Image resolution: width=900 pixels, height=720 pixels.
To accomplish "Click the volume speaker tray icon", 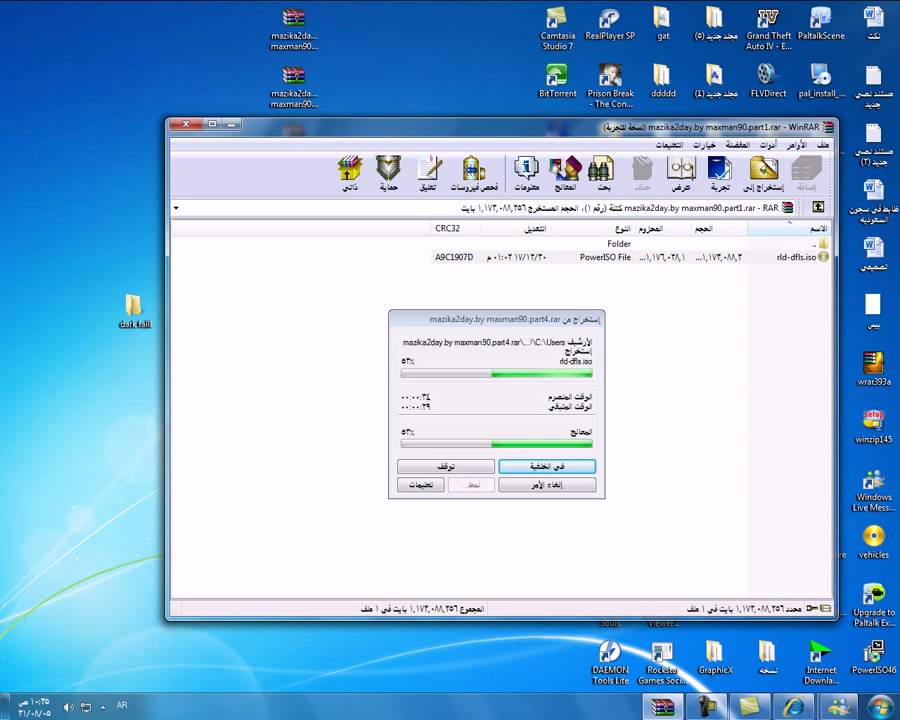I will coord(68,707).
